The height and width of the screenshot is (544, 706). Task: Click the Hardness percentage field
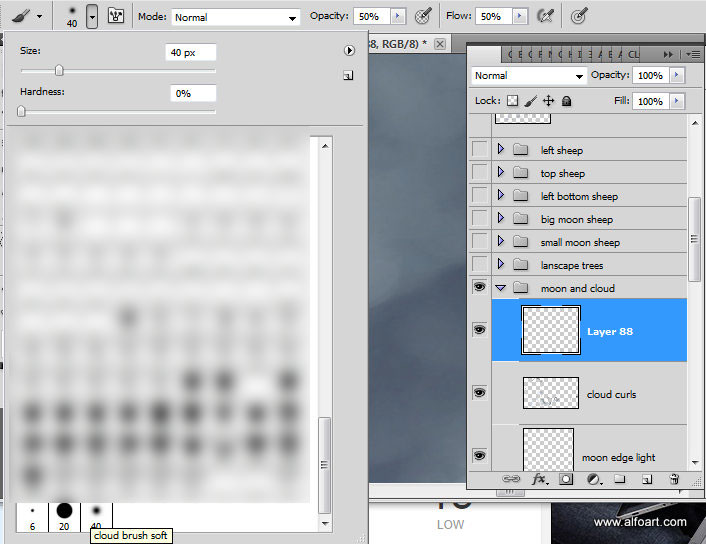pos(192,93)
